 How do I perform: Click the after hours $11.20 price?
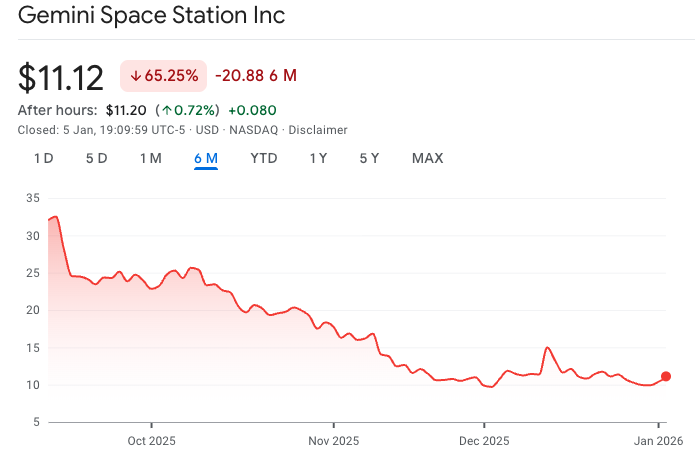(126, 110)
